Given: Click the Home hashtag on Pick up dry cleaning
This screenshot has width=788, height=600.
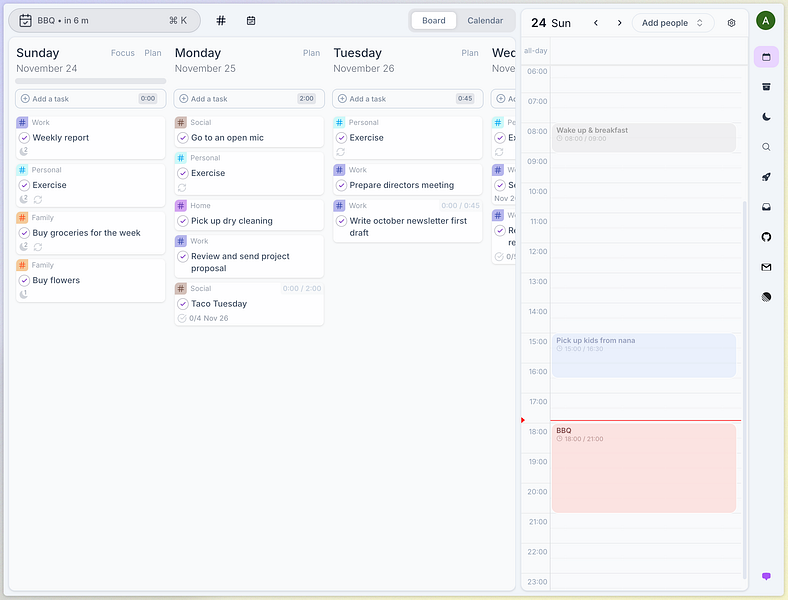Looking at the screenshot, I should coord(181,206).
